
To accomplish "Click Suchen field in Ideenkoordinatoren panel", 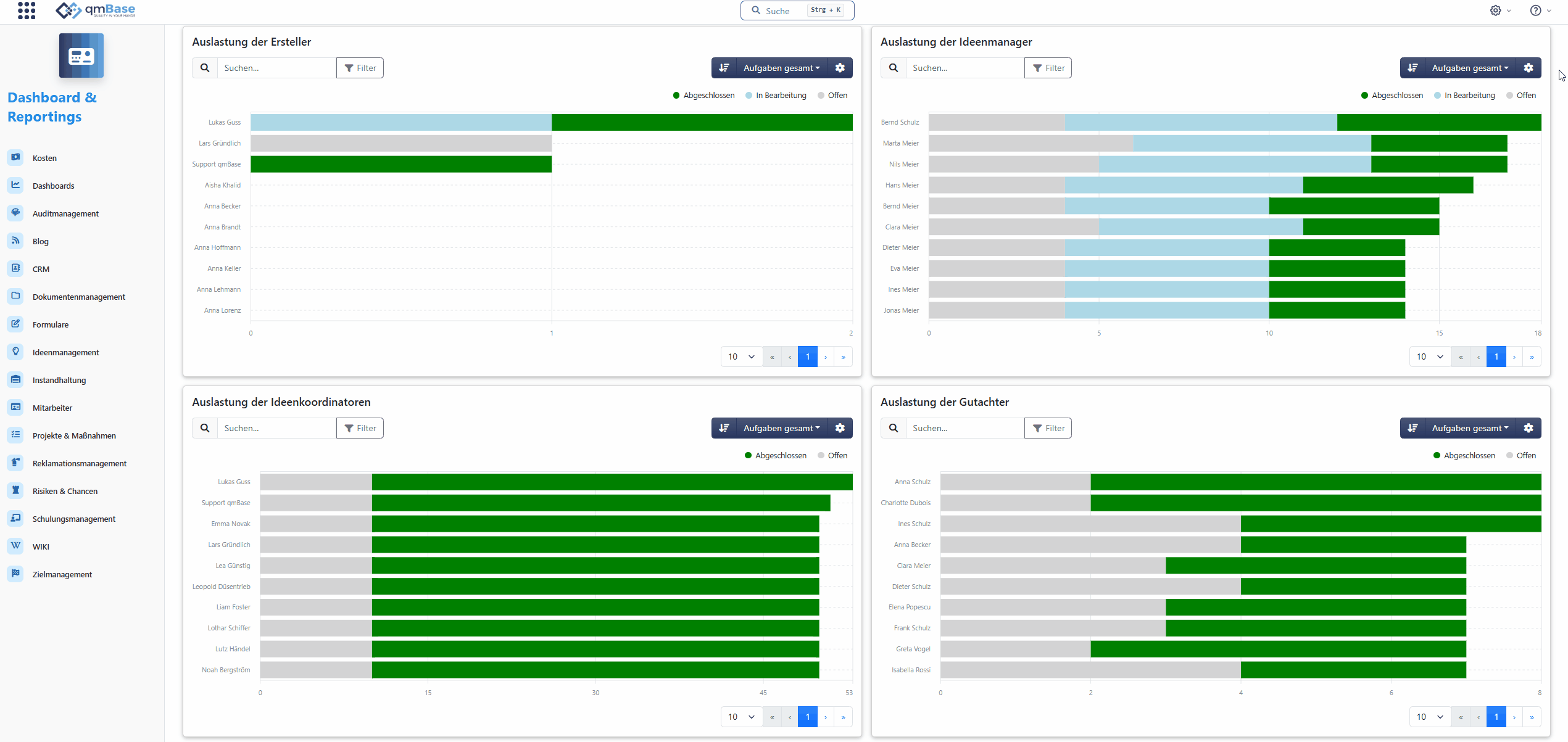I will pos(276,428).
